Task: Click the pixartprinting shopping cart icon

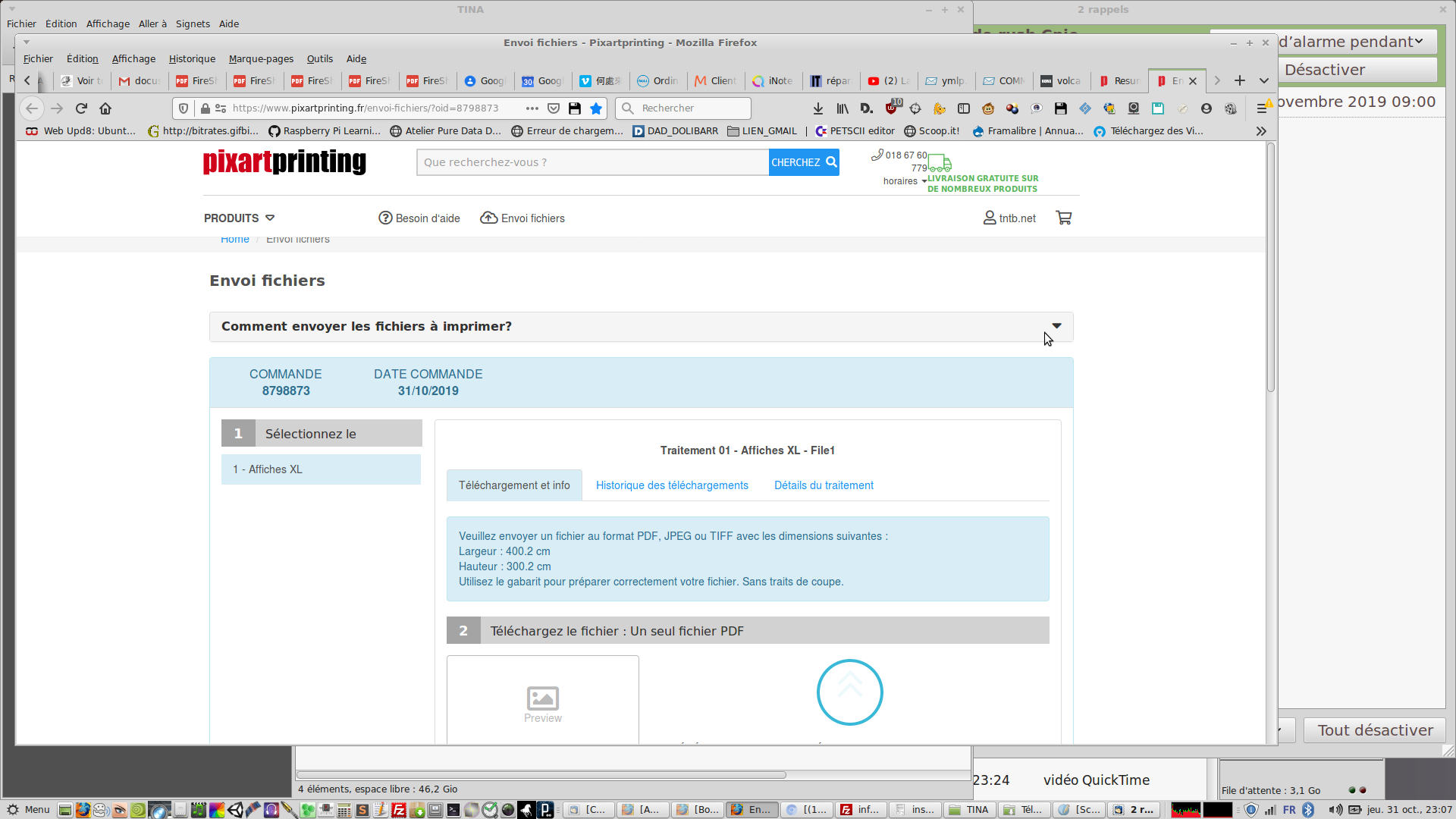Action: pyautogui.click(x=1064, y=218)
